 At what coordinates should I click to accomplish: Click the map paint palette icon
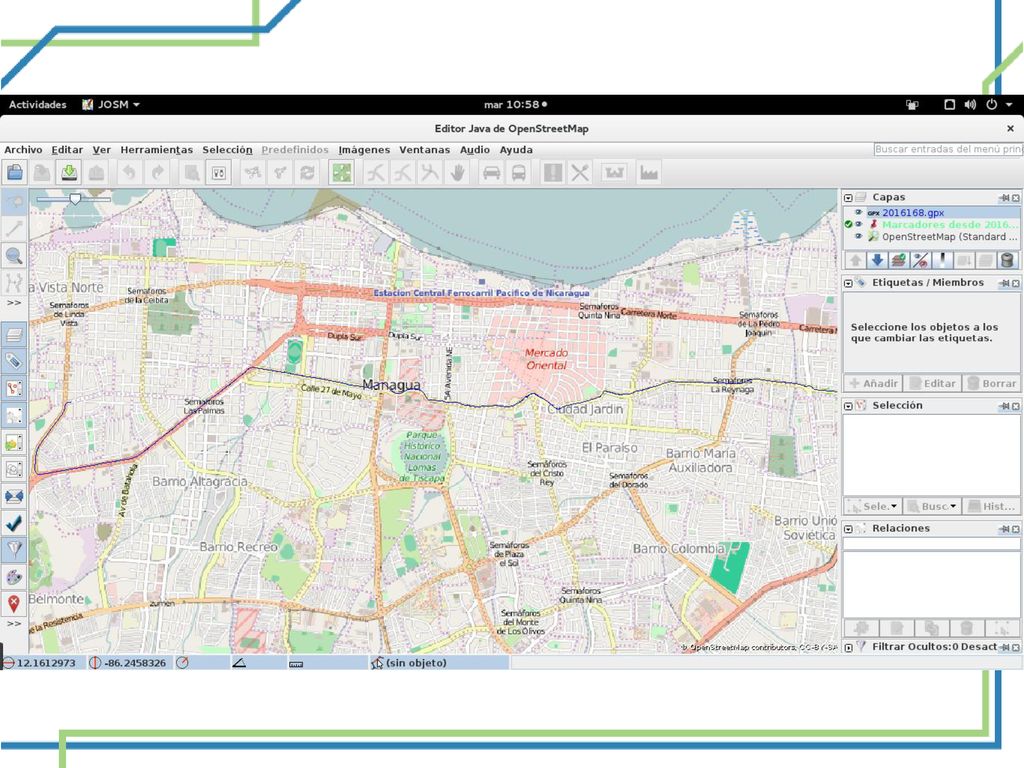(14, 577)
